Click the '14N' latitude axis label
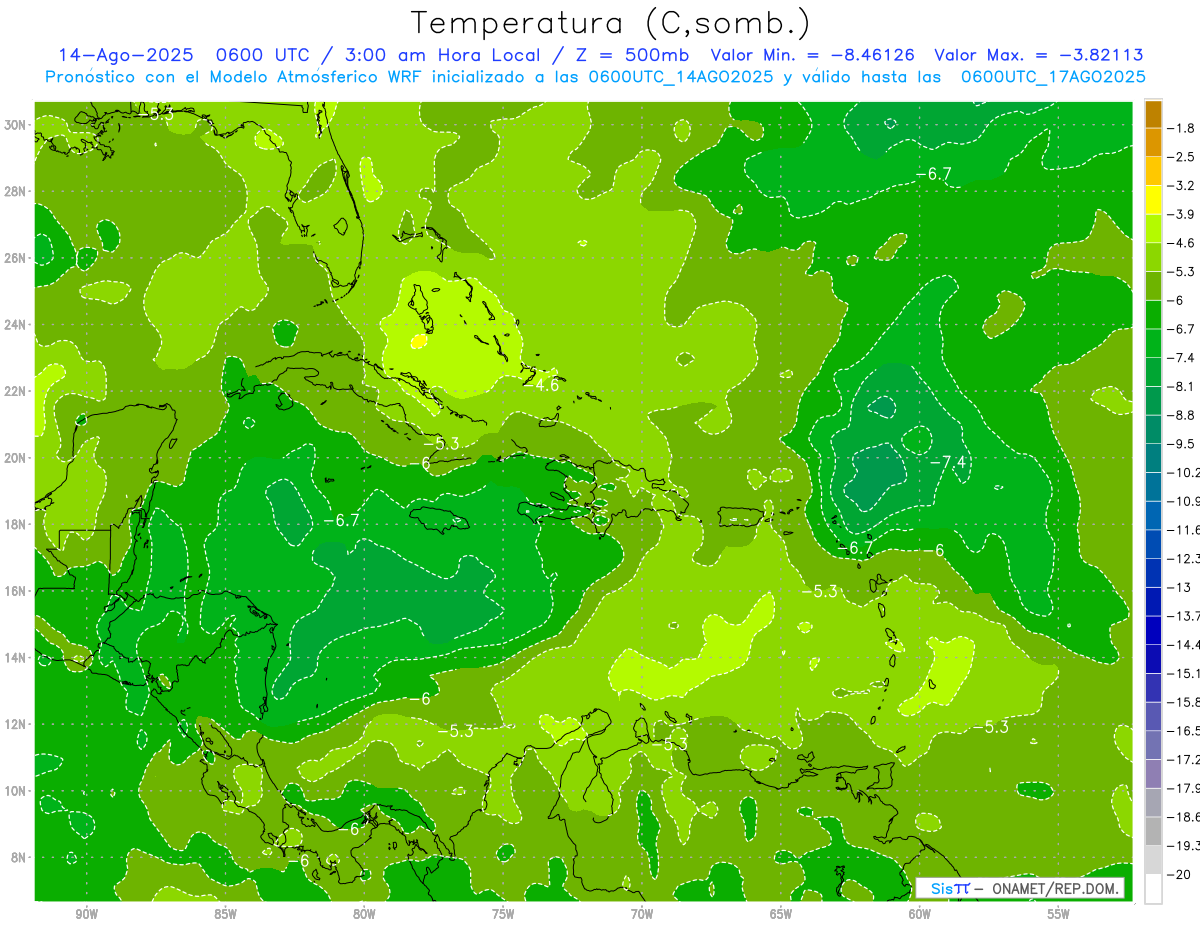Screen dimensions: 1200x927 (17, 658)
